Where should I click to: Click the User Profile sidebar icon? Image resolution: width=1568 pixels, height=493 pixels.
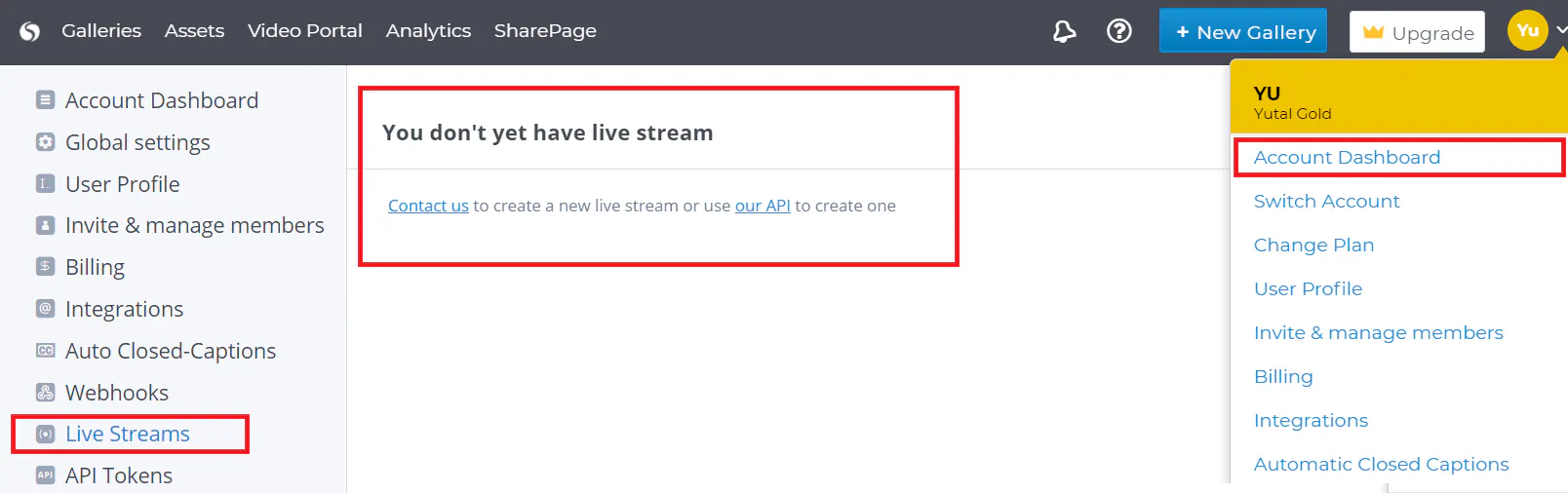(45, 183)
